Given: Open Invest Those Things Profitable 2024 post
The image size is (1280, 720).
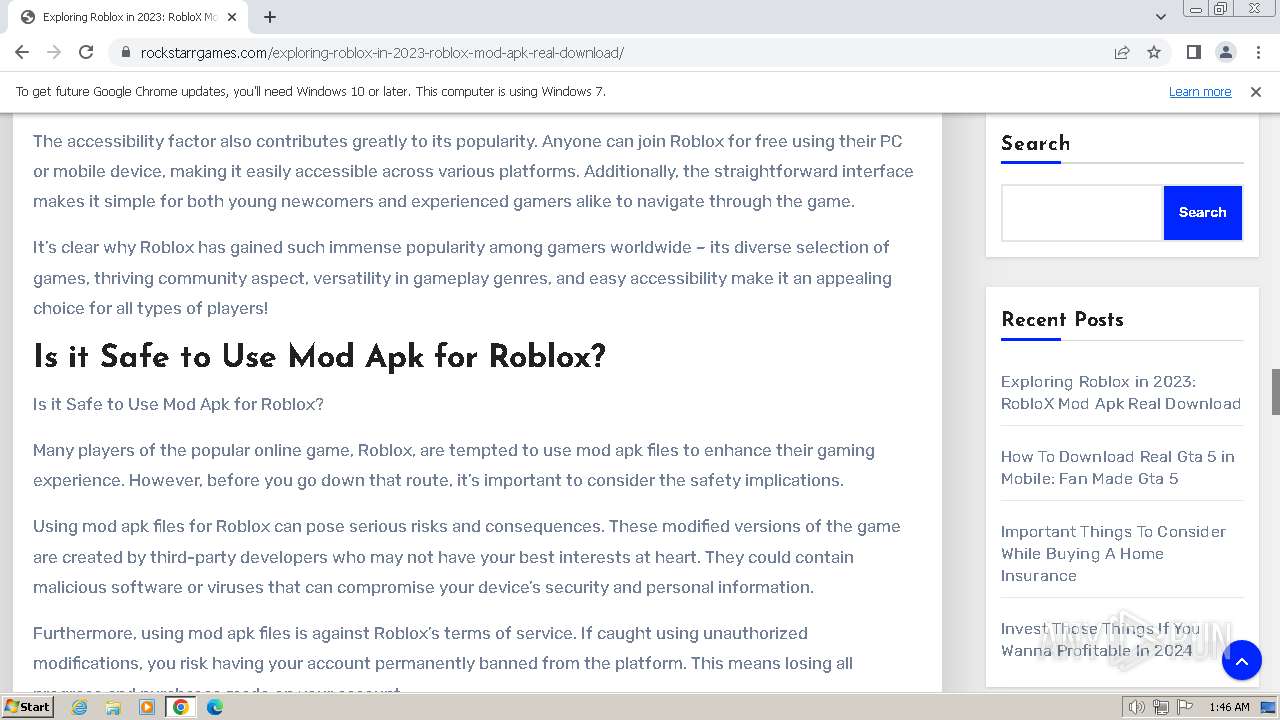Looking at the screenshot, I should click(x=1100, y=639).
